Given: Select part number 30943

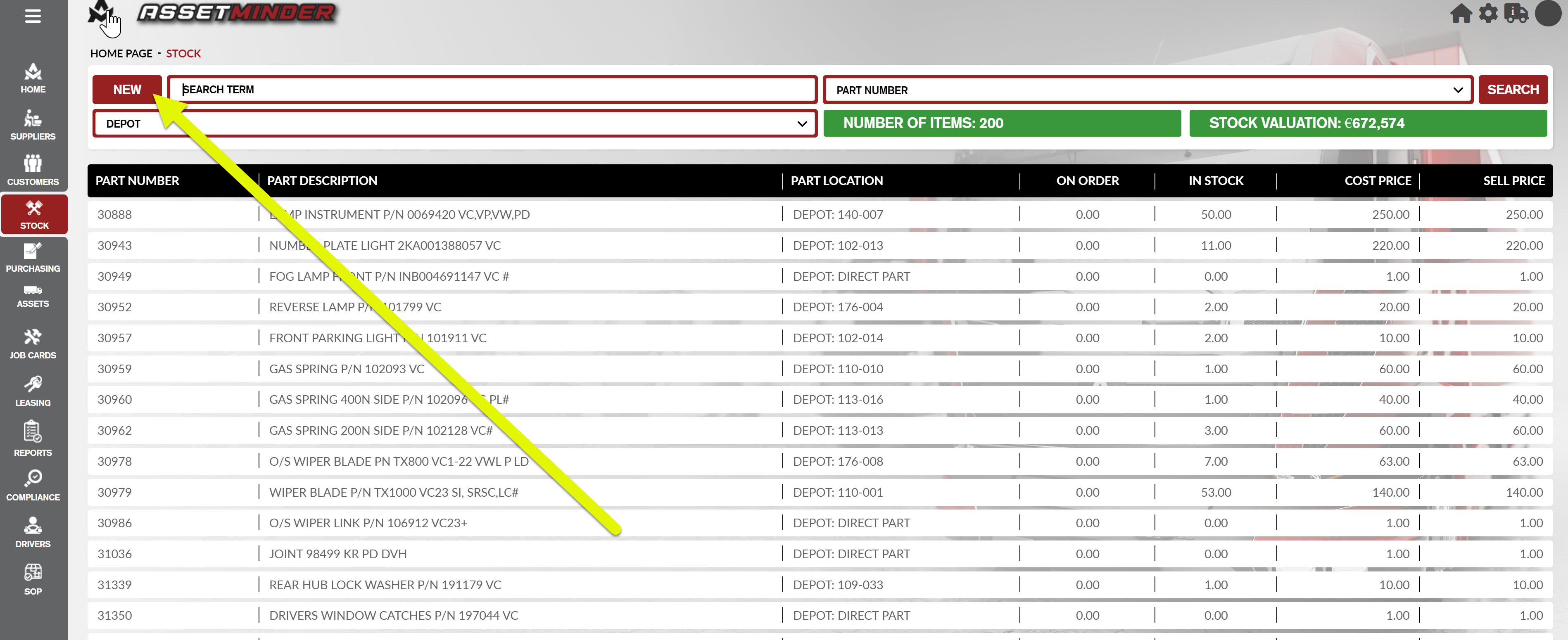Looking at the screenshot, I should 114,245.
